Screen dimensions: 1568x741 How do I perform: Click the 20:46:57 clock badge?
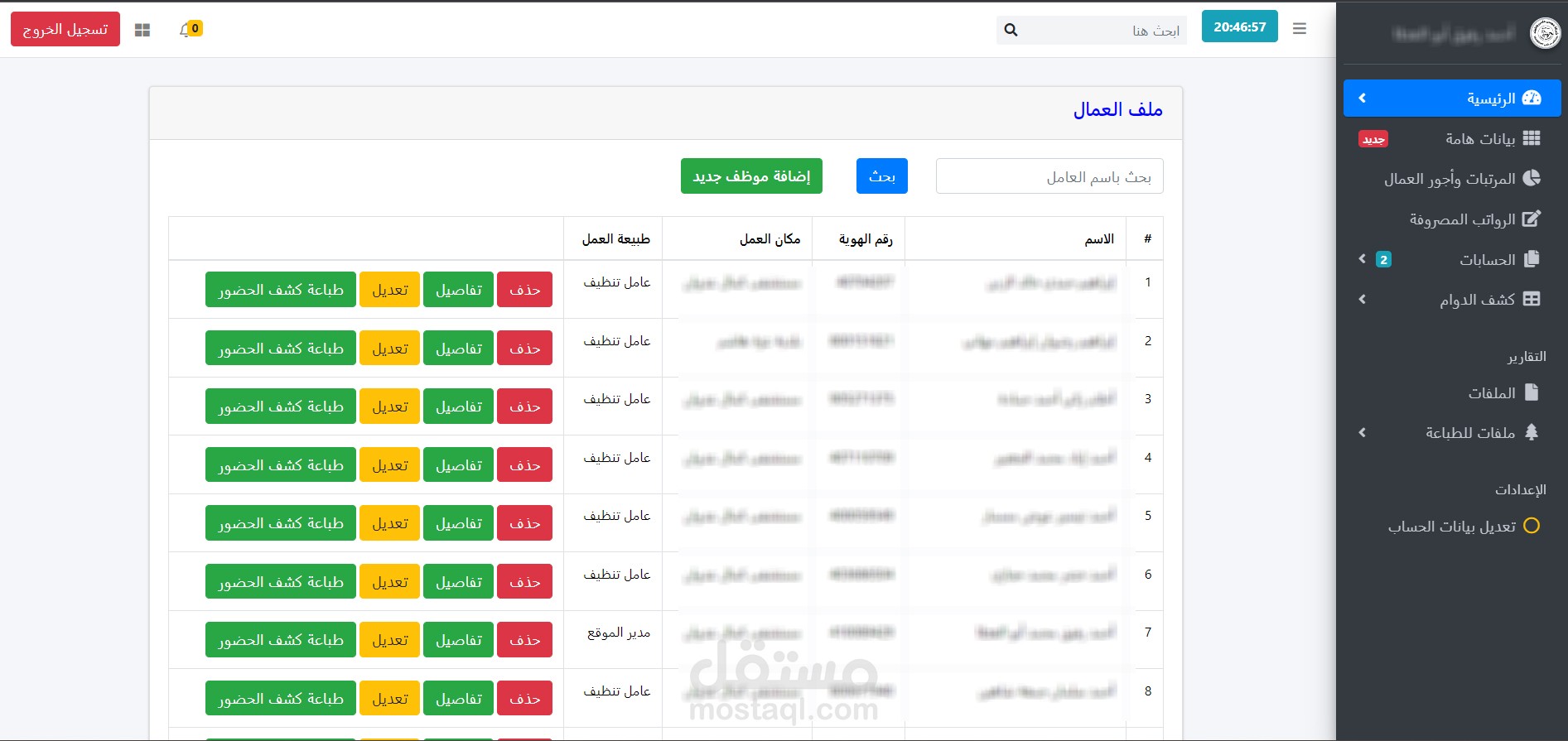(x=1240, y=26)
